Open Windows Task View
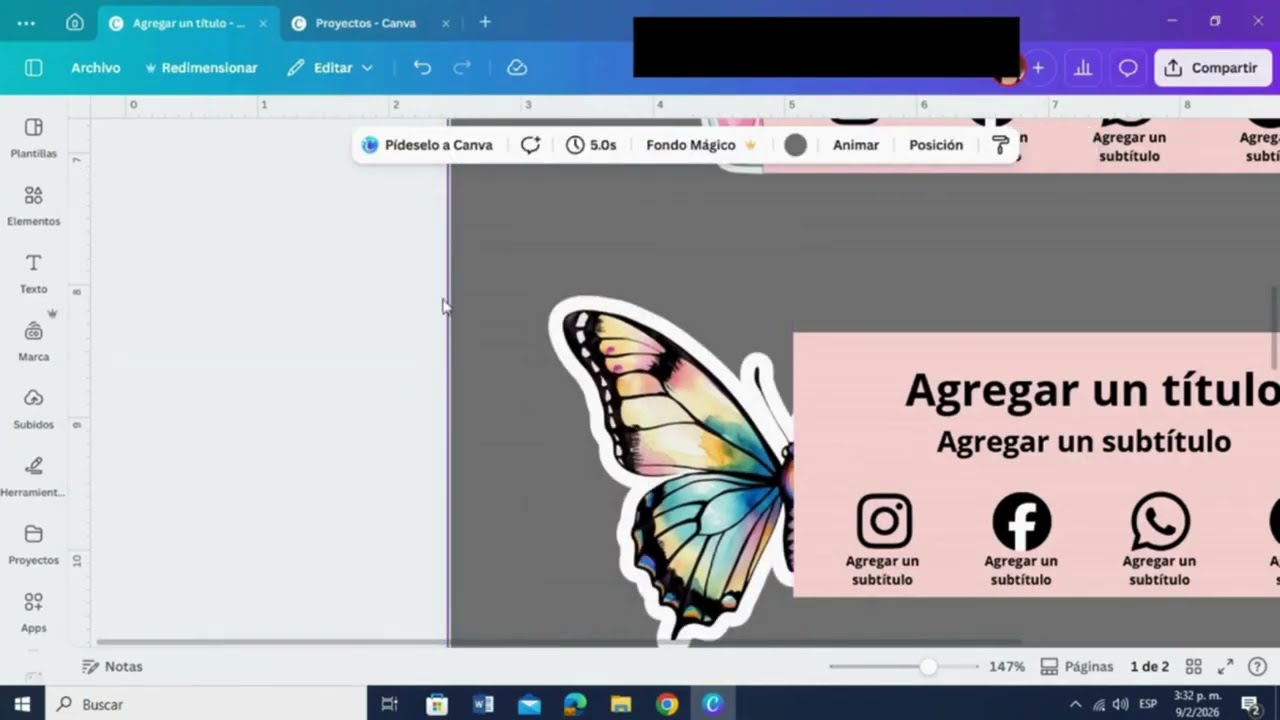 coord(390,704)
